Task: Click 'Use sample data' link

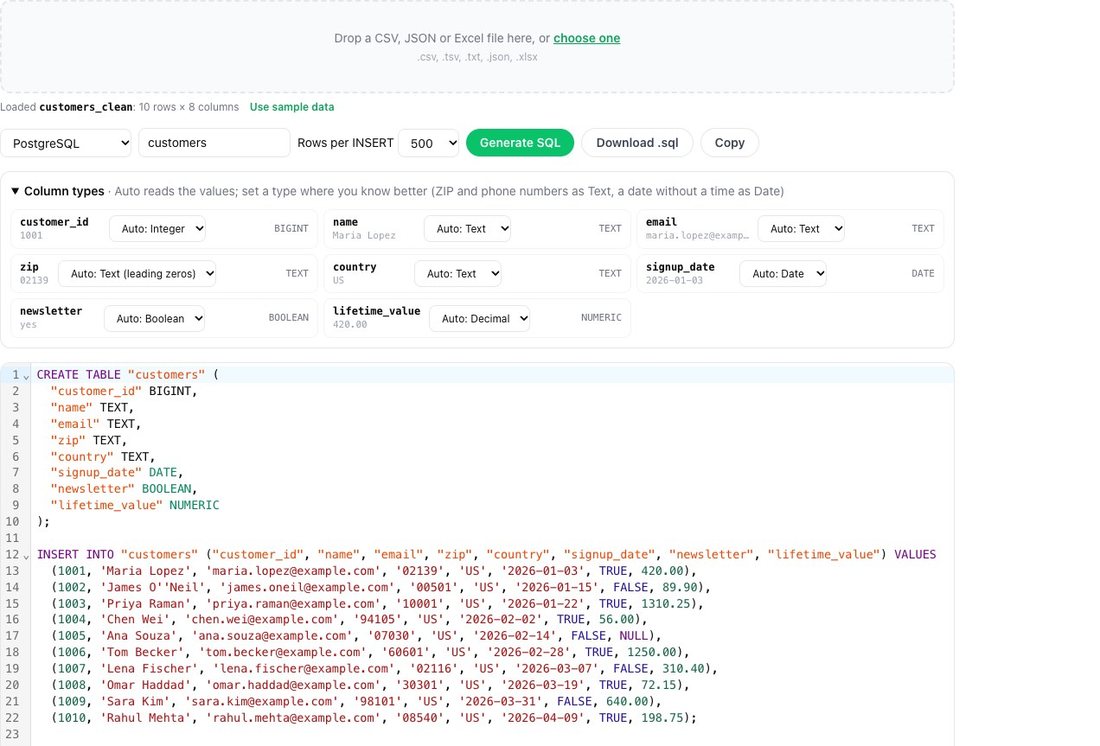Action: click(292, 107)
